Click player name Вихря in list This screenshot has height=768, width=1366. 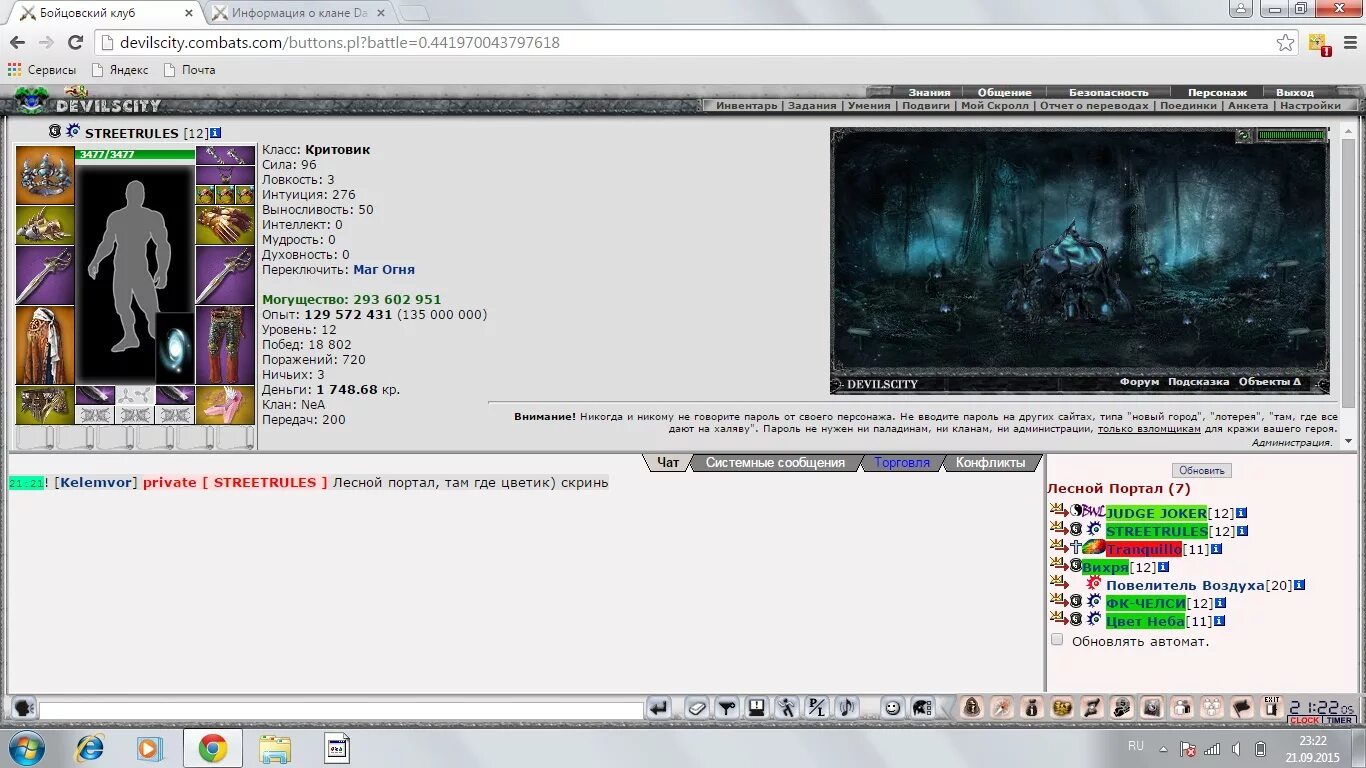(x=1105, y=567)
